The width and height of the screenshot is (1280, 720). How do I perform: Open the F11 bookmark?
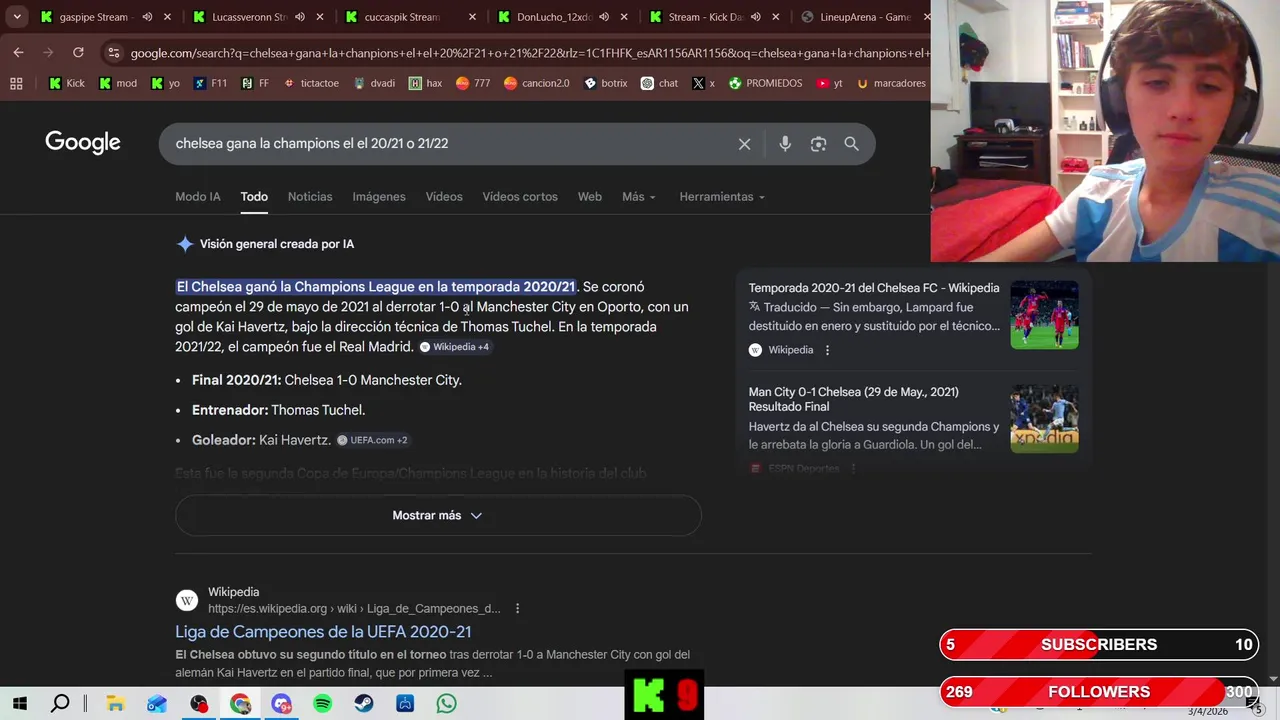pyautogui.click(x=211, y=83)
